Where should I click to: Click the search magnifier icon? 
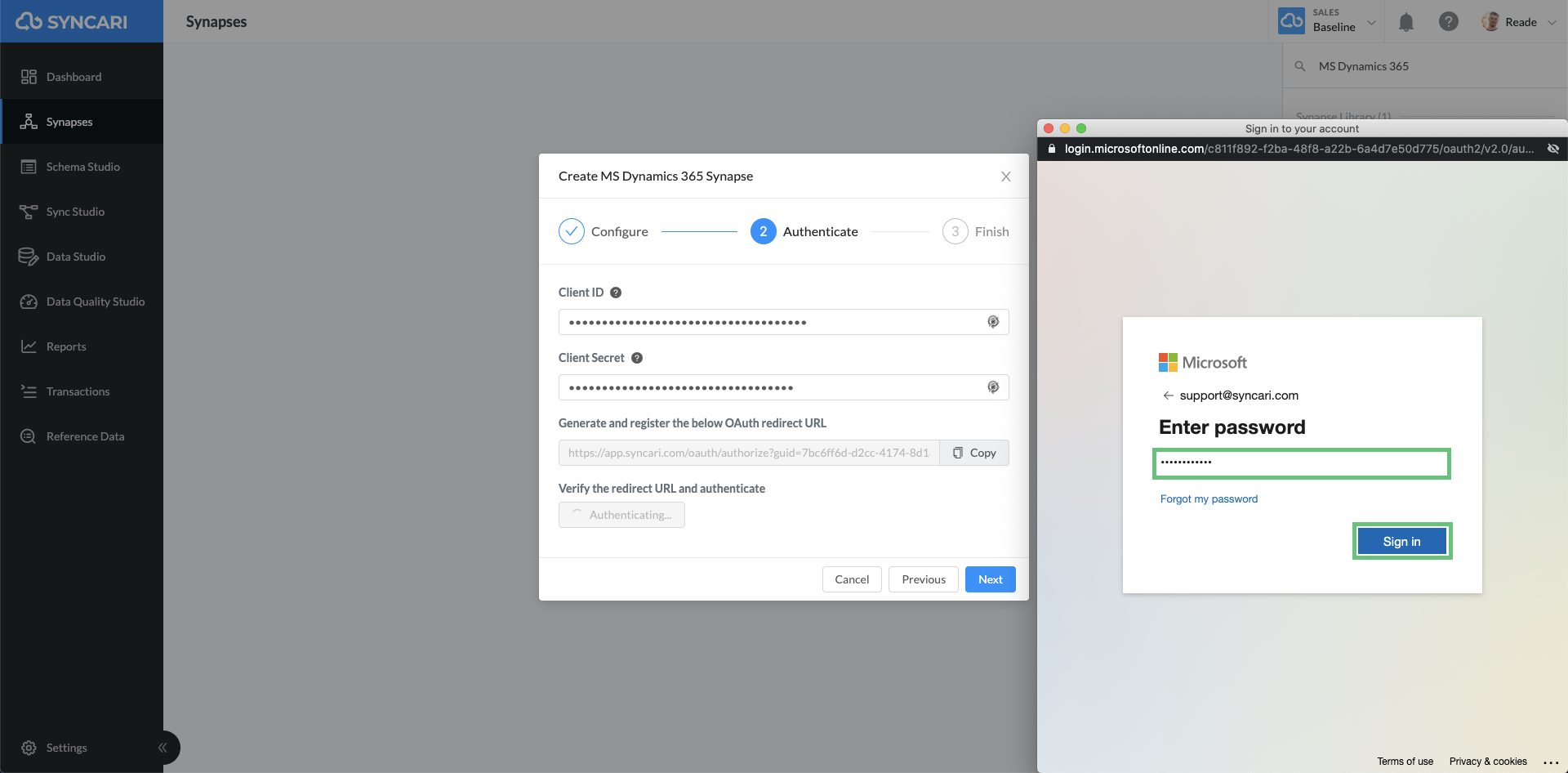pyautogui.click(x=1300, y=66)
